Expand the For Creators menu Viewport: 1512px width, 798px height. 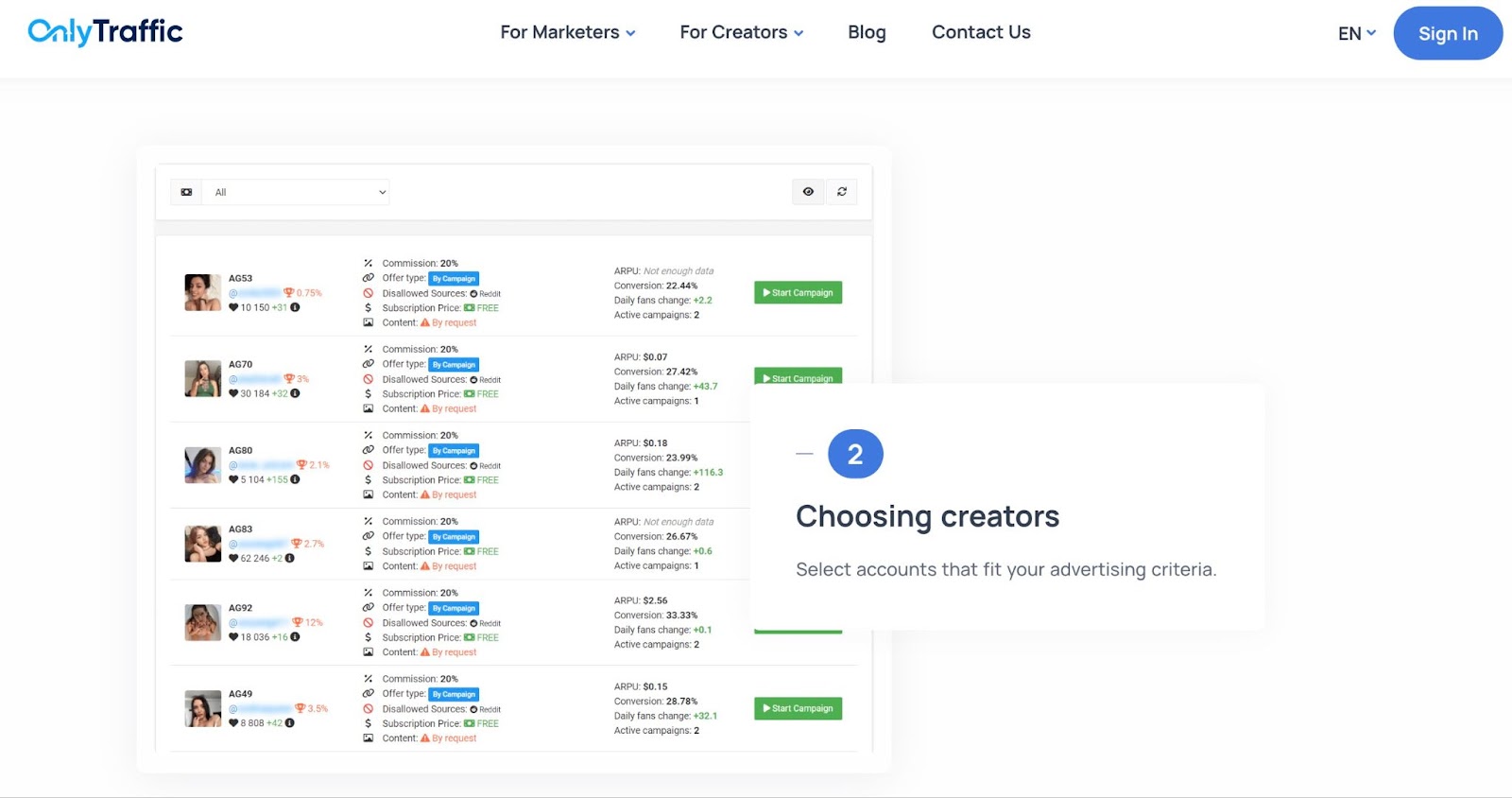(x=742, y=32)
